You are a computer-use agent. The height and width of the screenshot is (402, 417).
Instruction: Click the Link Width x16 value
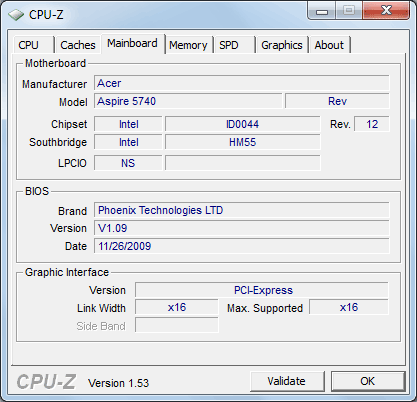(177, 307)
